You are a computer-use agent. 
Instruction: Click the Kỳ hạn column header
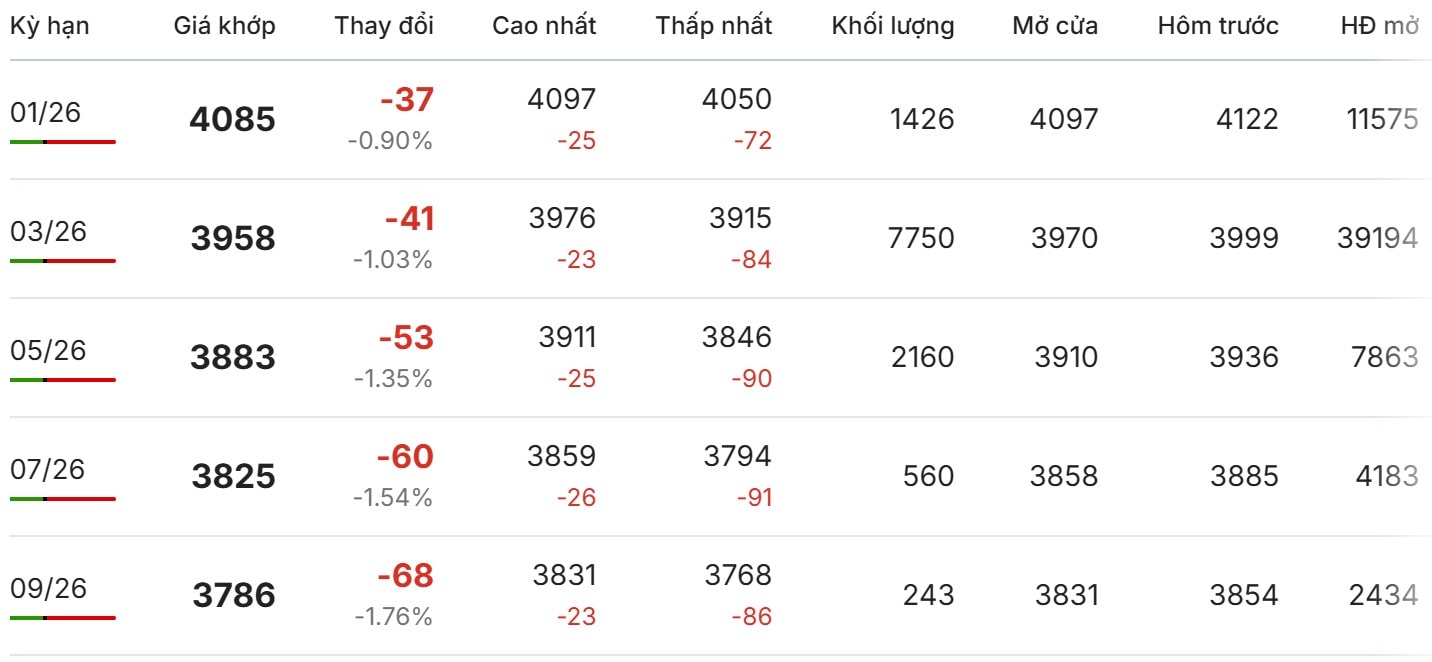click(50, 26)
